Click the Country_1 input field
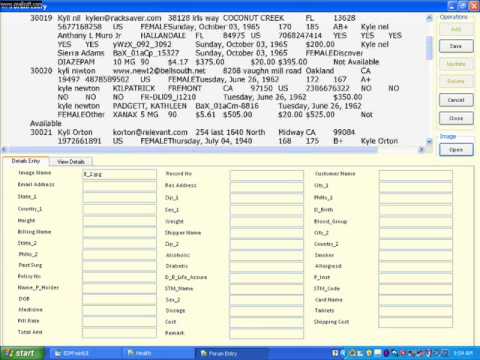 point(119,209)
